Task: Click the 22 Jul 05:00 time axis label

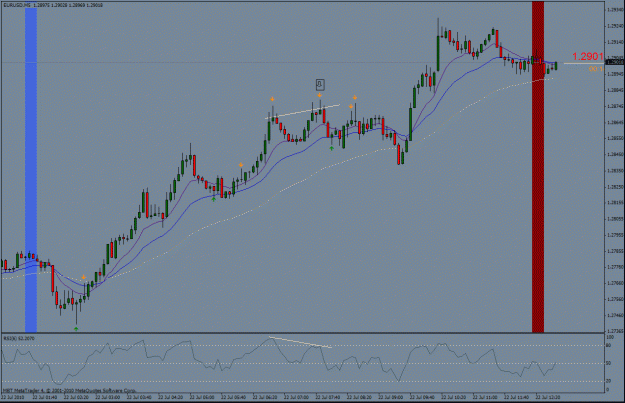Action: pyautogui.click(x=202, y=397)
